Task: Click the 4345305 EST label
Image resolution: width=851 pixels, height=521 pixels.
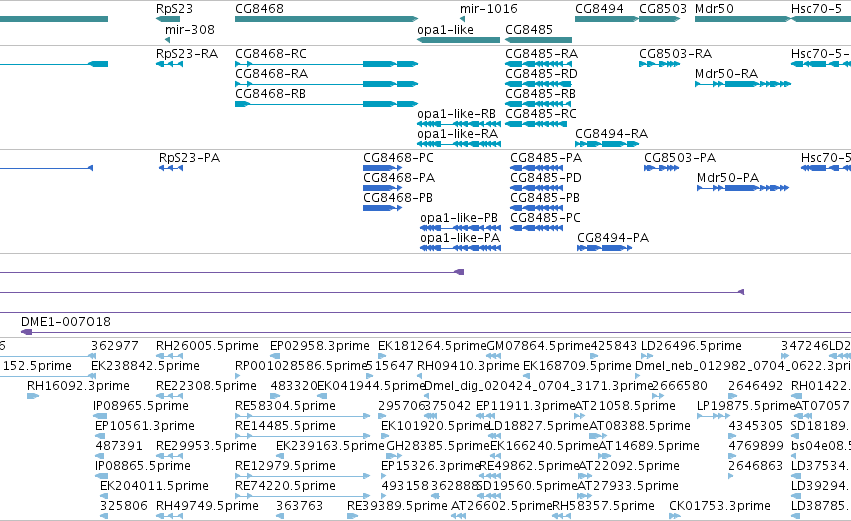Action: pyautogui.click(x=755, y=426)
